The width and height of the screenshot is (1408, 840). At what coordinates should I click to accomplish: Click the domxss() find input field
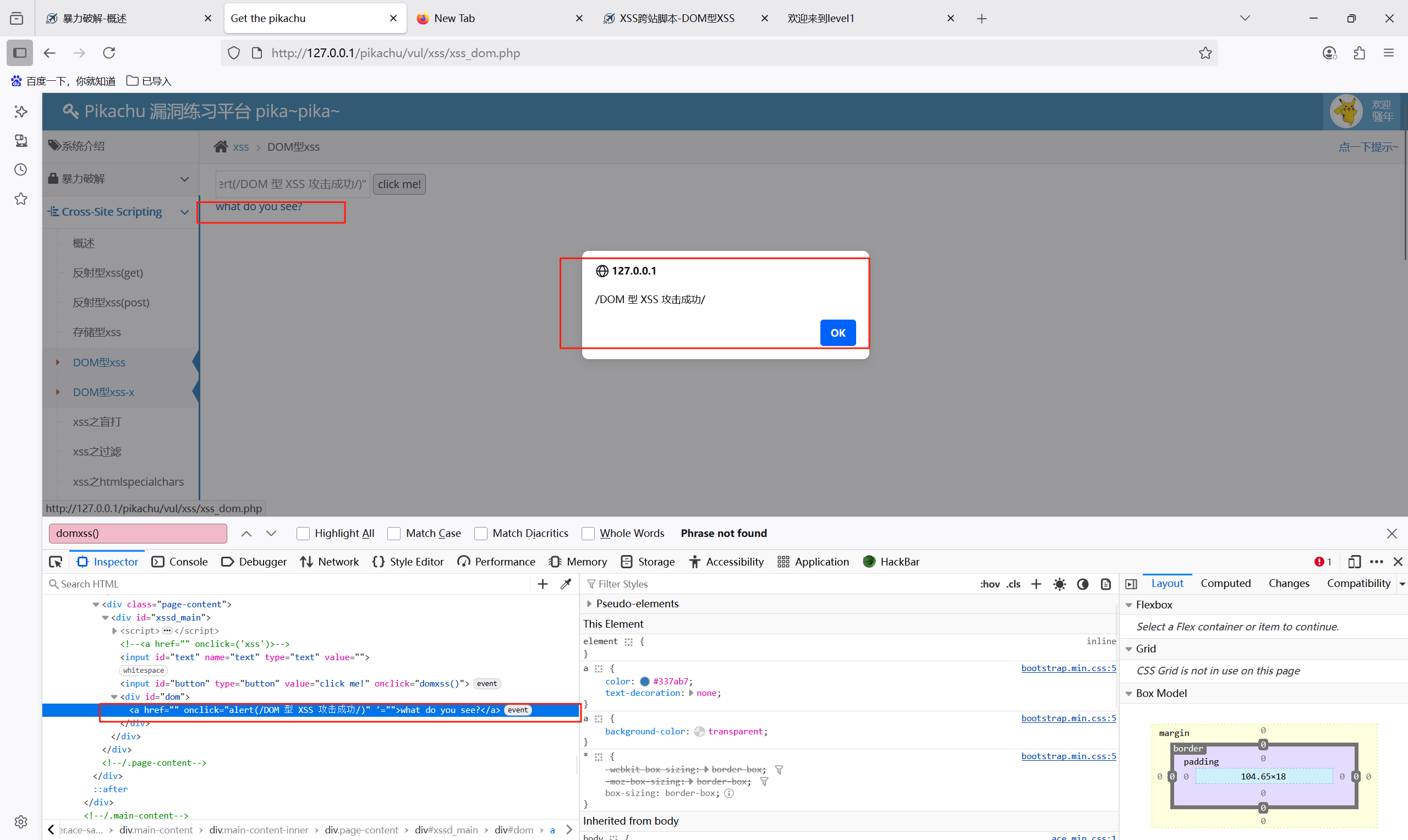click(x=138, y=533)
